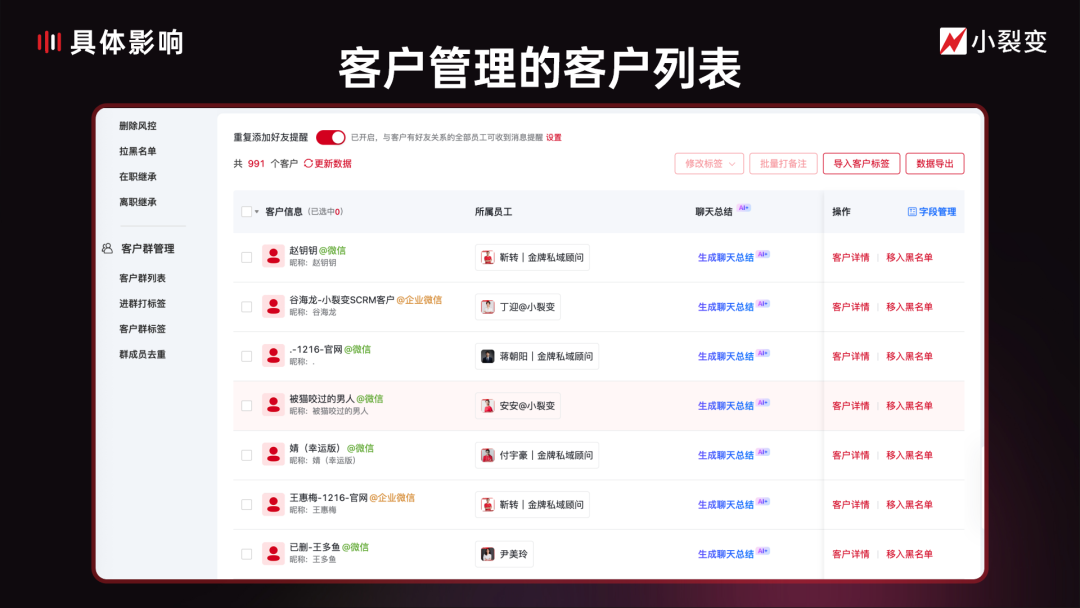The image size is (1080, 608).
Task: Open the 修改标签 dropdown
Action: point(708,163)
